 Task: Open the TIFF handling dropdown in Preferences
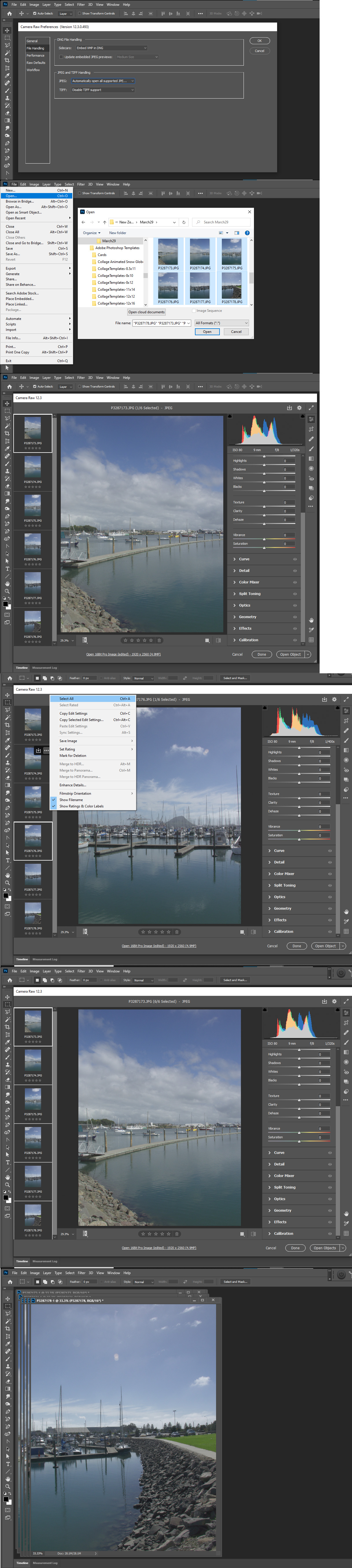(102, 90)
